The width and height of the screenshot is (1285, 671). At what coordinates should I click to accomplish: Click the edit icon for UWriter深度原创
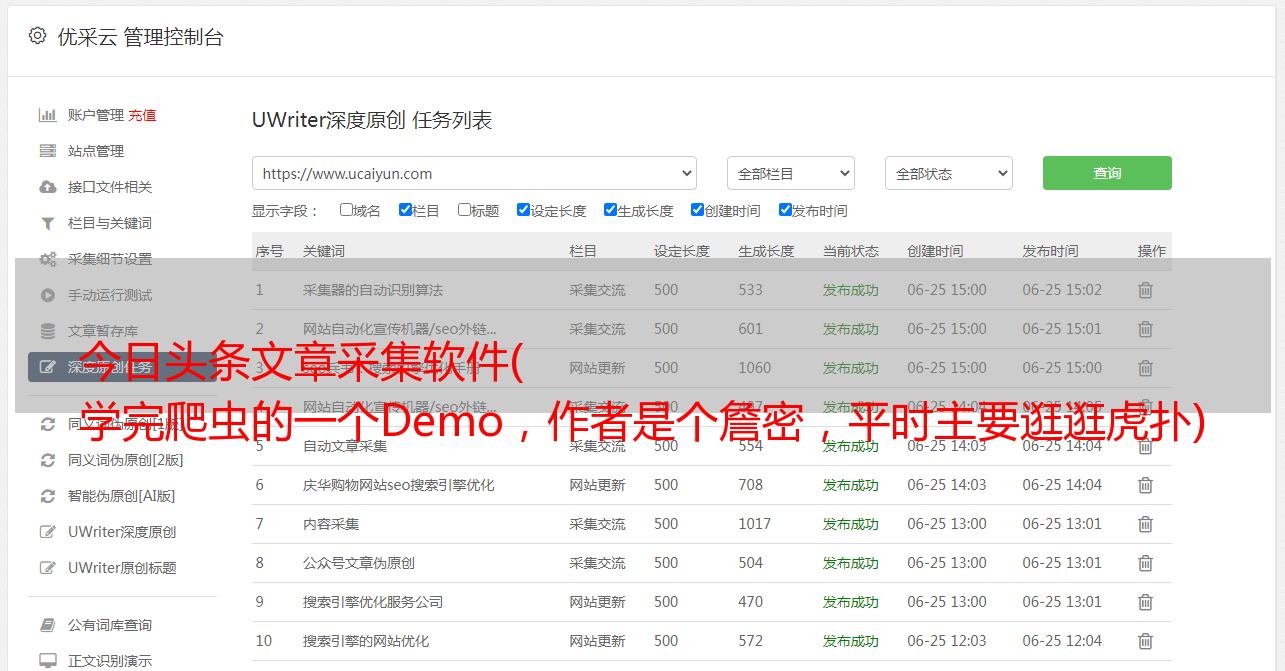click(x=47, y=532)
